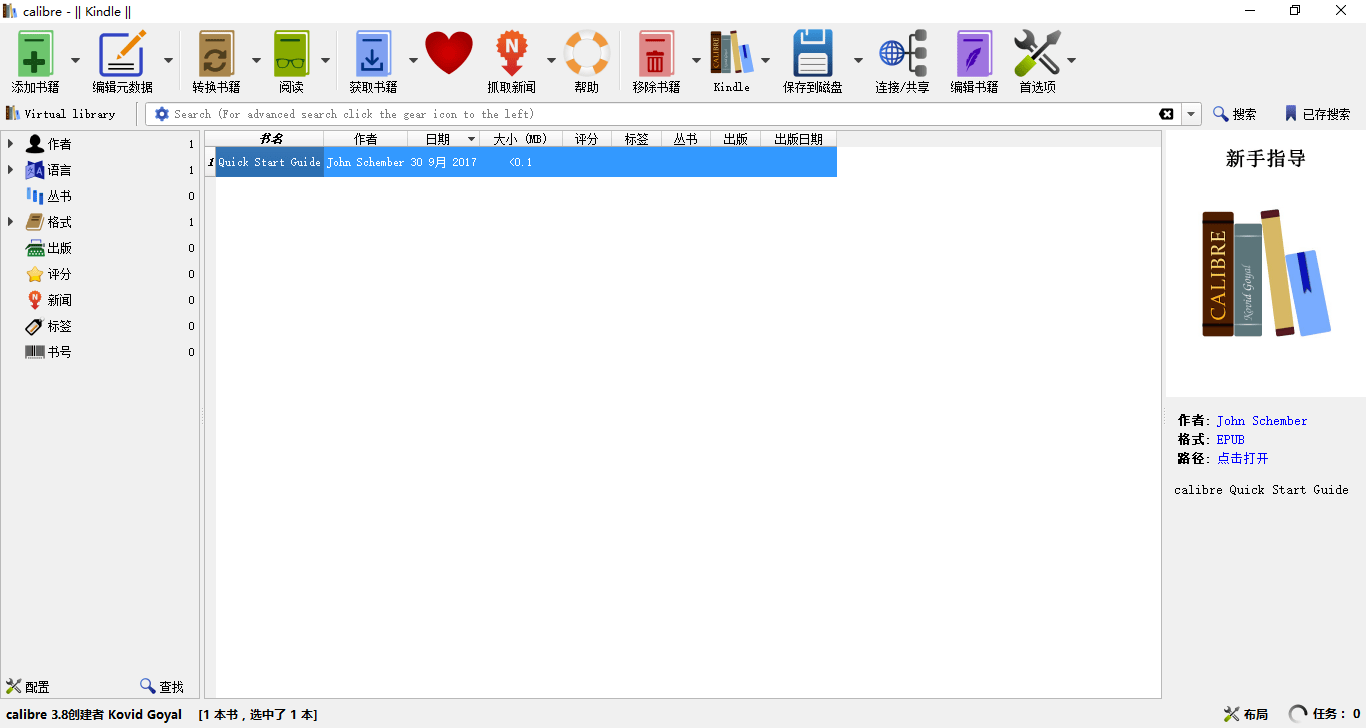Click the 转换书籍 (Convert books) icon
This screenshot has width=1366, height=728.
click(x=216, y=53)
